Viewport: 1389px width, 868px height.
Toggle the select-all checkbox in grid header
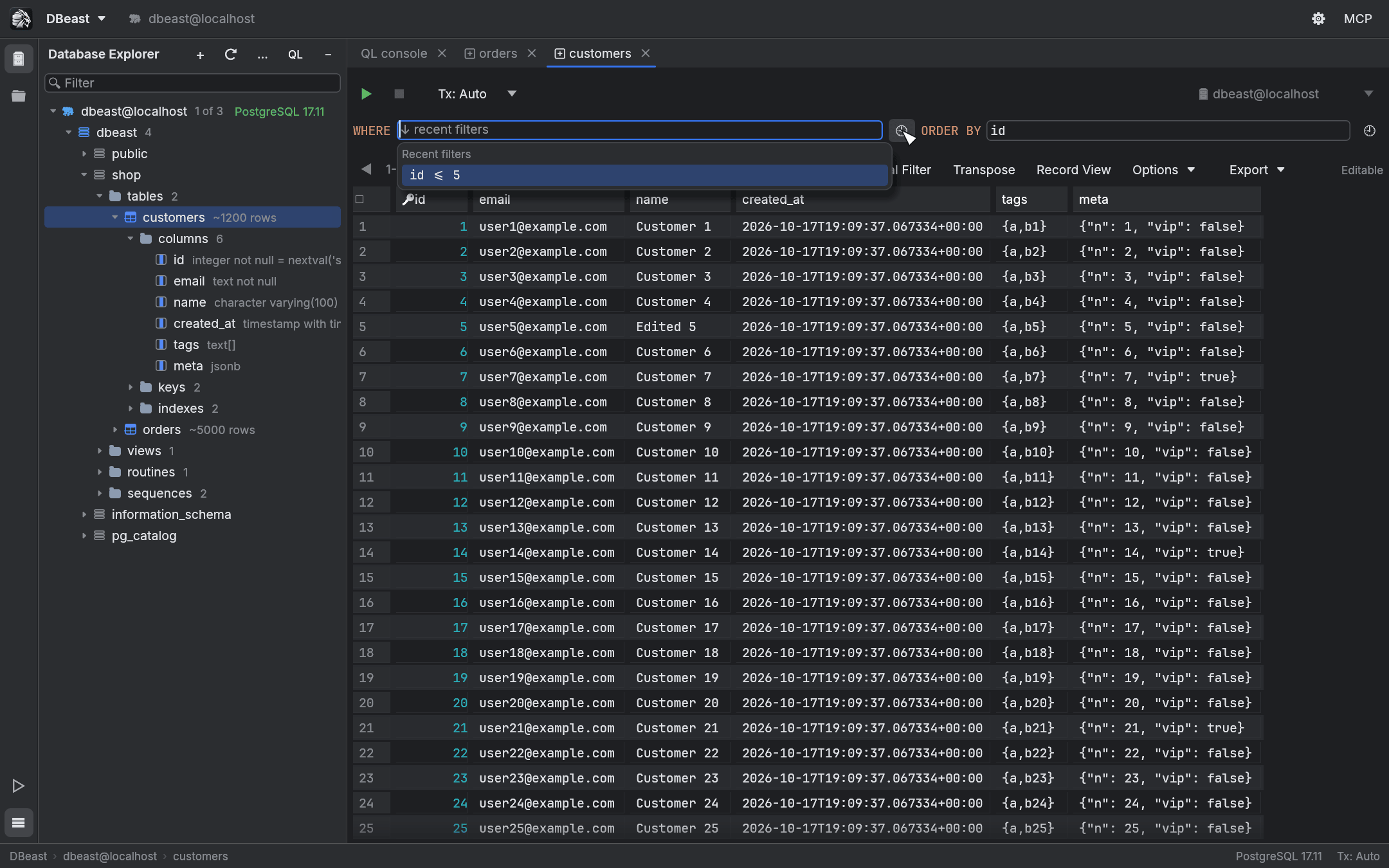tap(359, 199)
